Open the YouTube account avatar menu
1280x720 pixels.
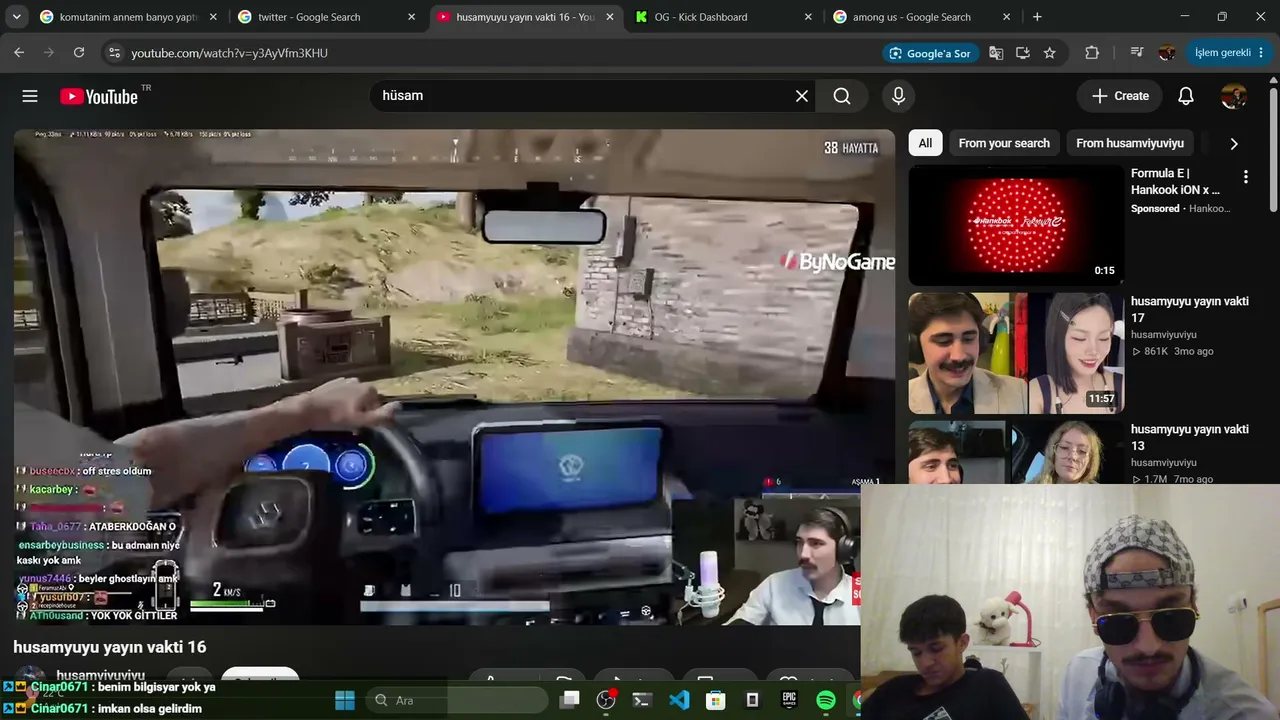click(x=1234, y=96)
